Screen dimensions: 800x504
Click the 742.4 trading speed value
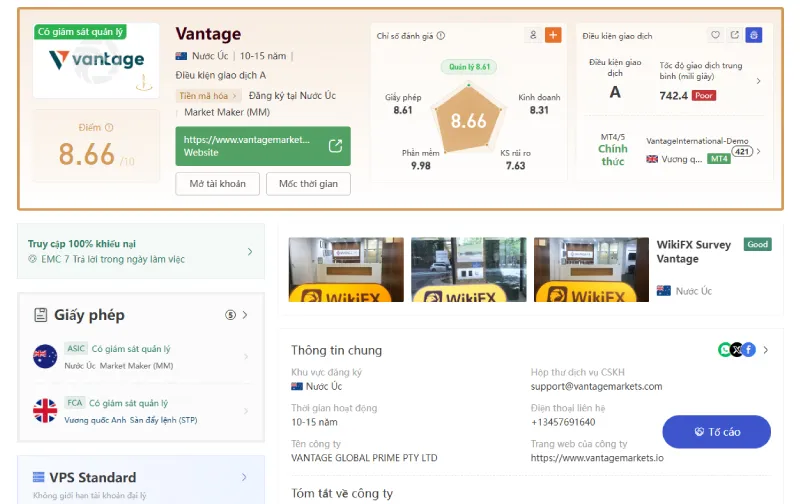coord(673,95)
